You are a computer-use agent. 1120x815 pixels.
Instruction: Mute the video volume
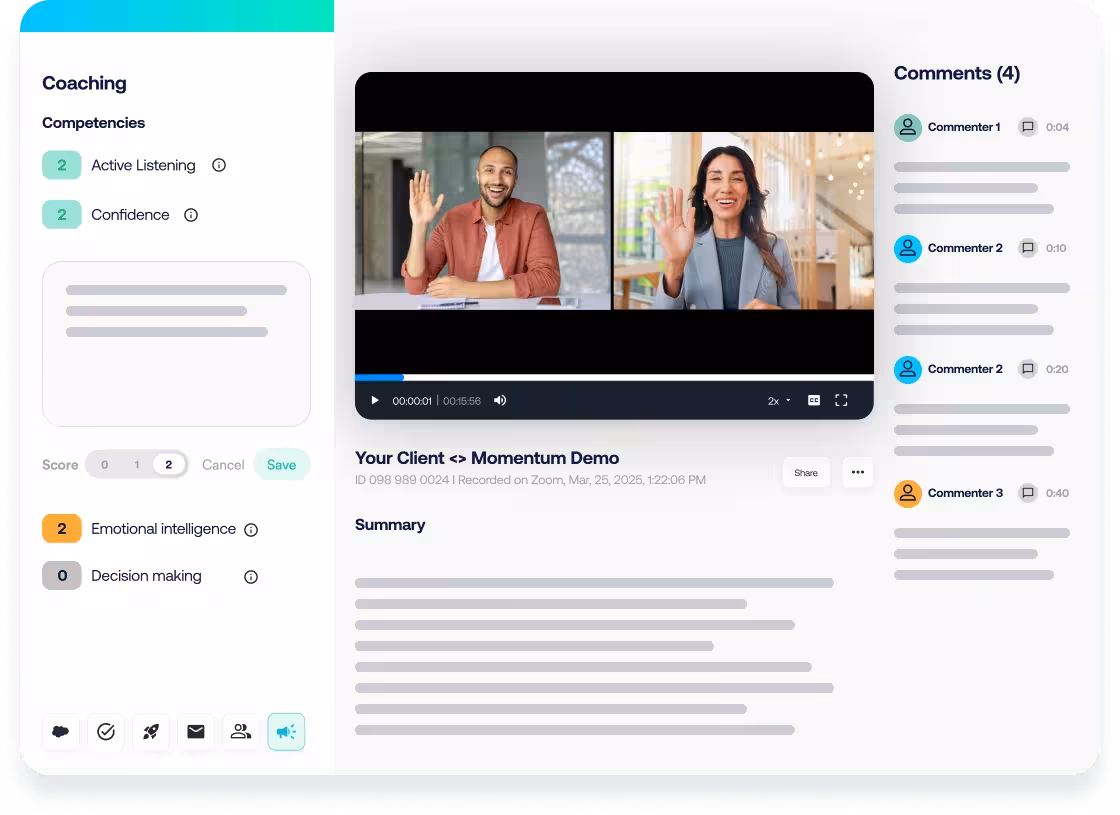click(500, 401)
